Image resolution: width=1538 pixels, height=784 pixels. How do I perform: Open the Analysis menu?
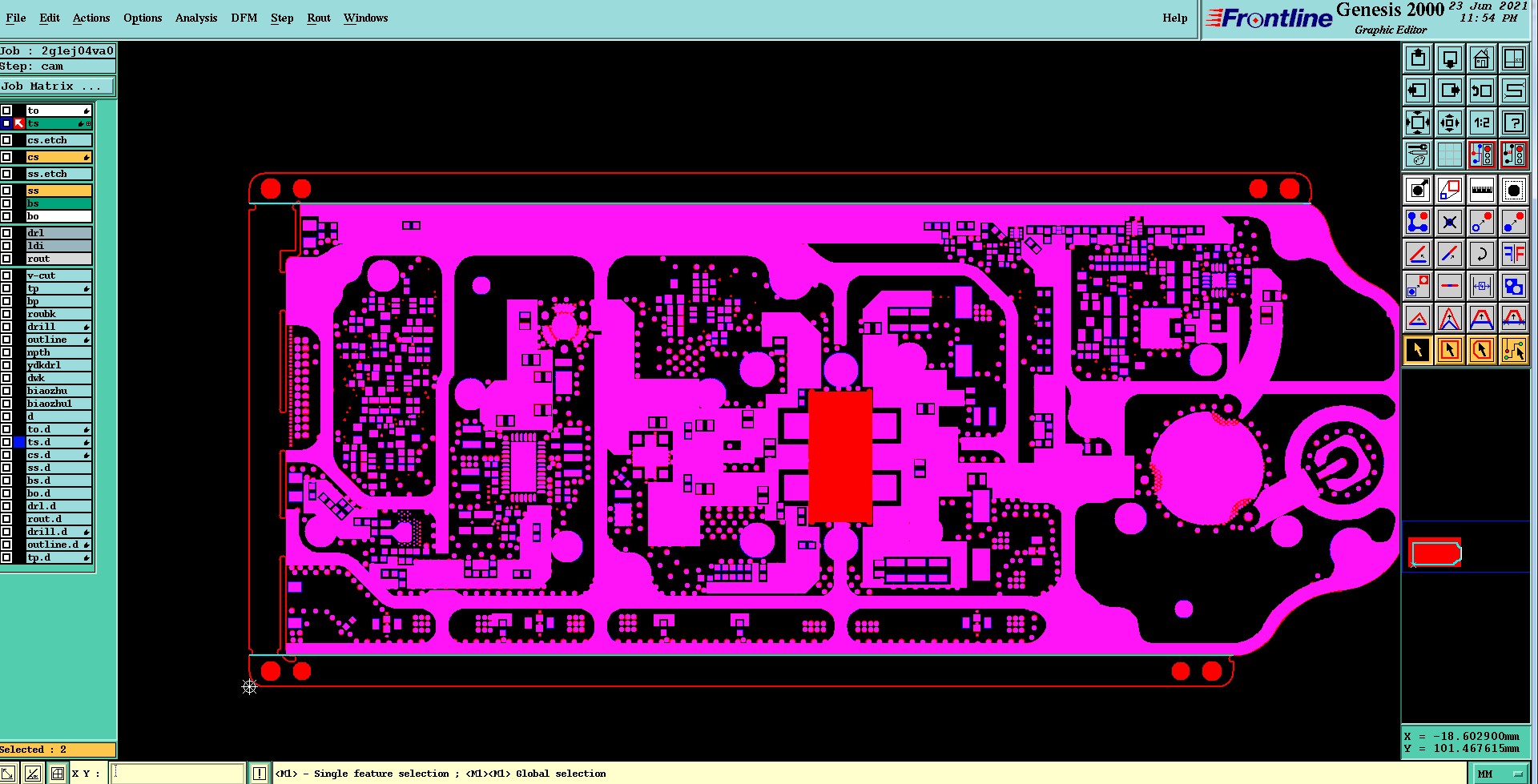(x=196, y=18)
